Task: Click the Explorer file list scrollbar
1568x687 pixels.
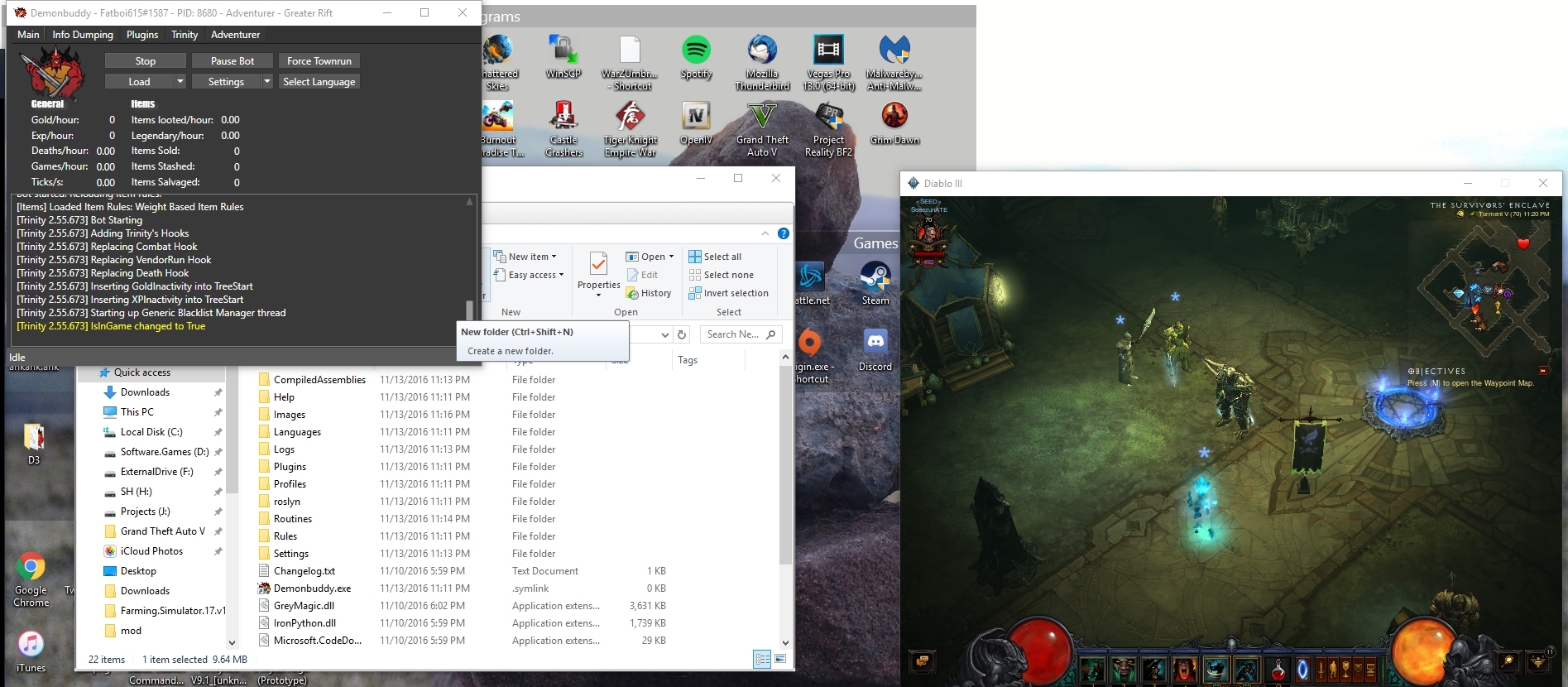Action: [x=785, y=467]
